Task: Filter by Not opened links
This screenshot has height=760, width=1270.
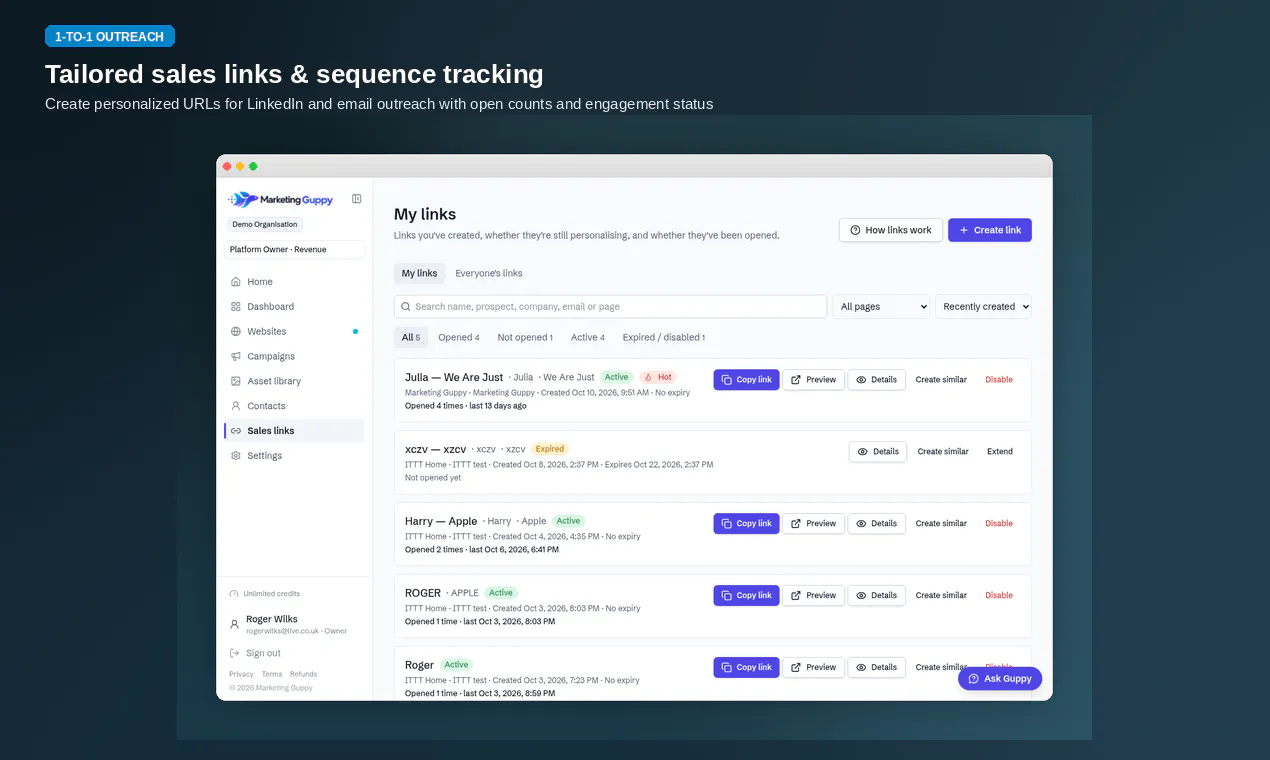Action: point(525,338)
